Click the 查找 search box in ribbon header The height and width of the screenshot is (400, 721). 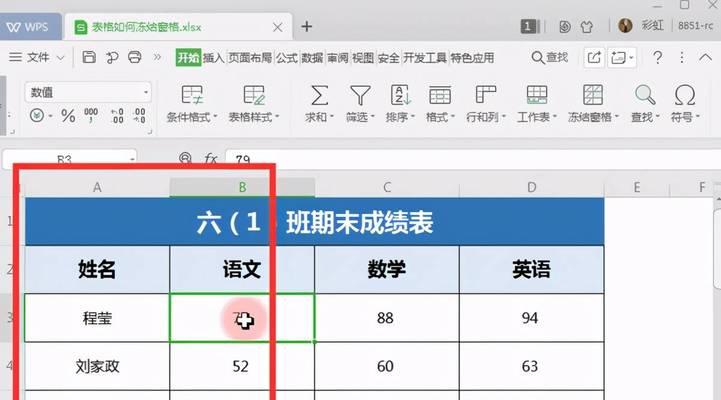tap(550, 57)
